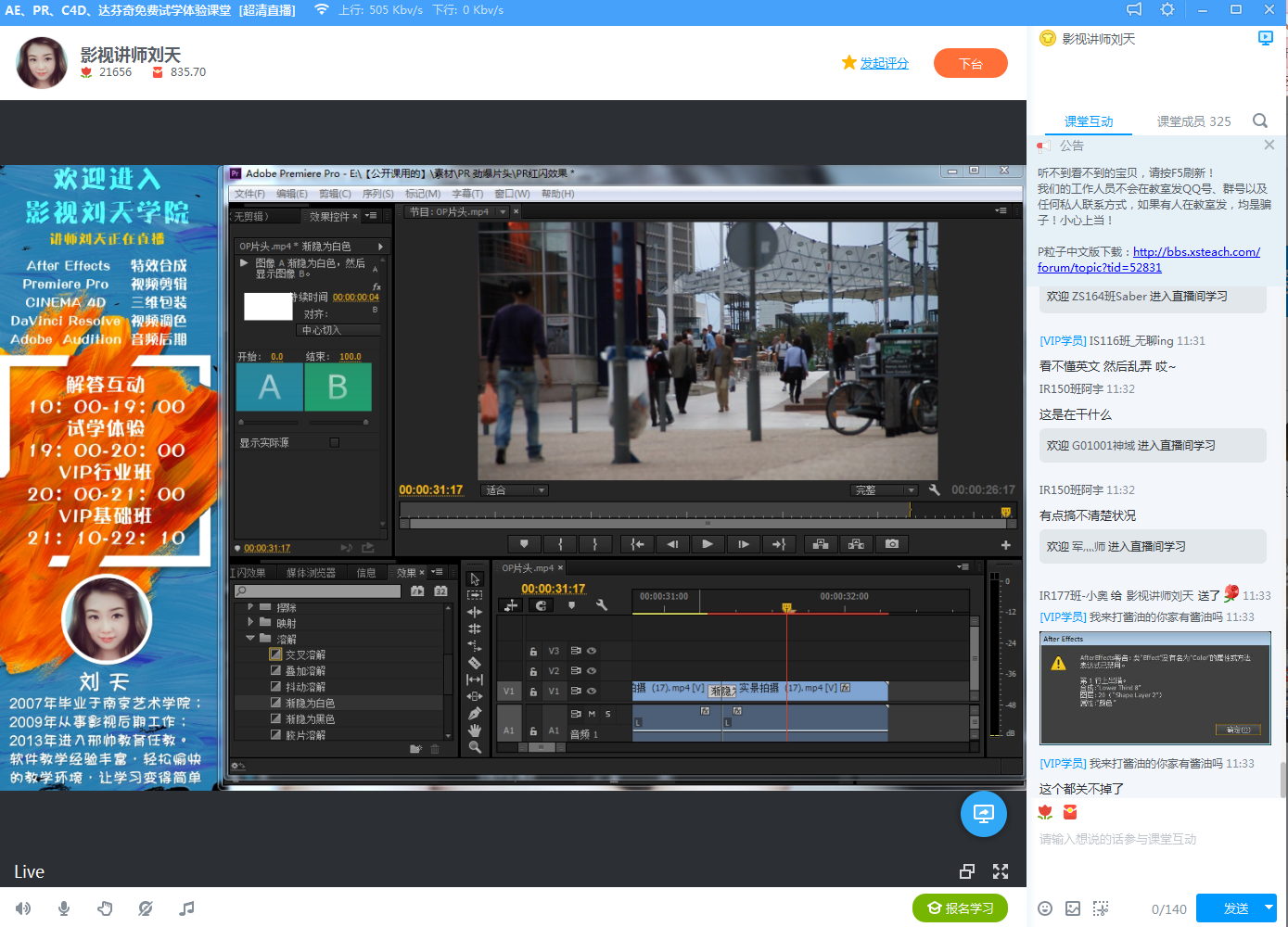Send a flower gift to the teacher

pos(1046,812)
